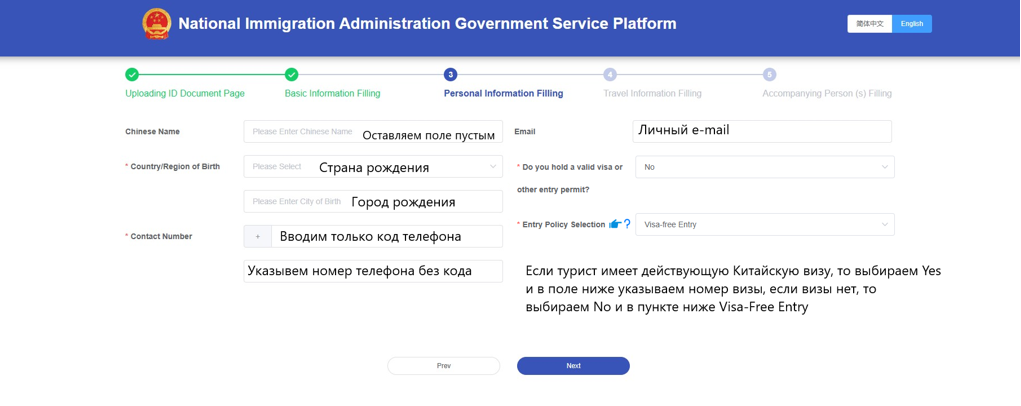Click the national emblem logo in the header
1021x406 pixels.
pos(157,24)
